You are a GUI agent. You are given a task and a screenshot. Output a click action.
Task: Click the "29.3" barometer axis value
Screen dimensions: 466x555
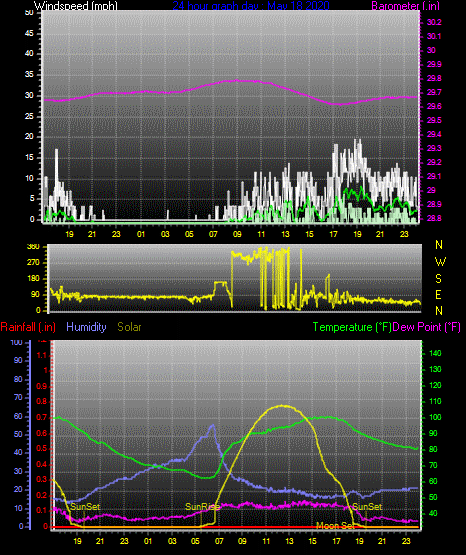click(x=434, y=148)
